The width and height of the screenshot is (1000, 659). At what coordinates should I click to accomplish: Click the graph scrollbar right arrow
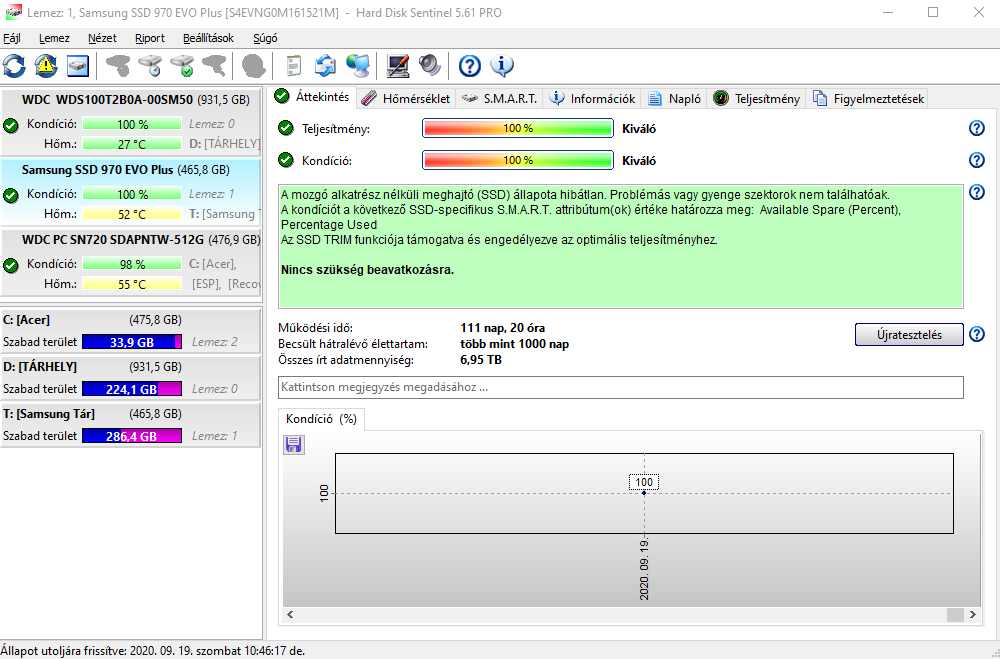[973, 614]
